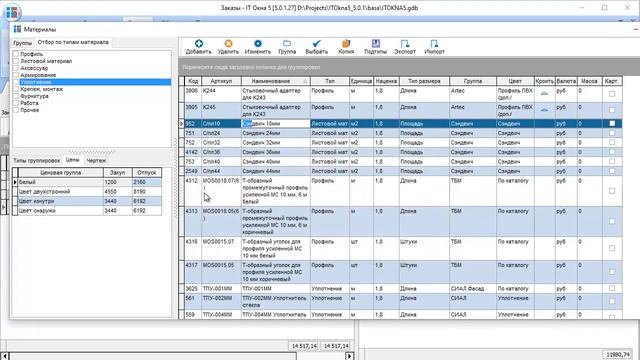Image resolution: width=640 pixels, height=360 pixels.
Task: Click the Сэндвич 44мм name cell
Action: pyautogui.click(x=276, y=171)
